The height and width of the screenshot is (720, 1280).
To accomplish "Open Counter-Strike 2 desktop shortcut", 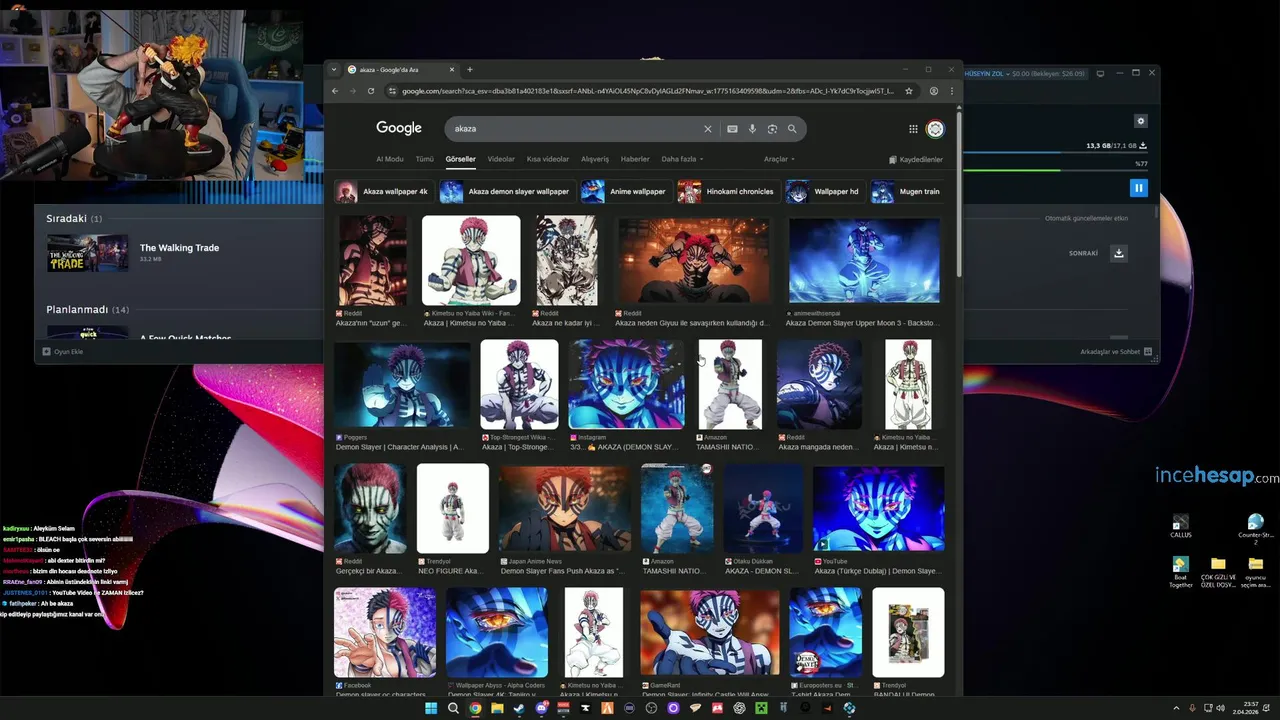I will [1255, 528].
